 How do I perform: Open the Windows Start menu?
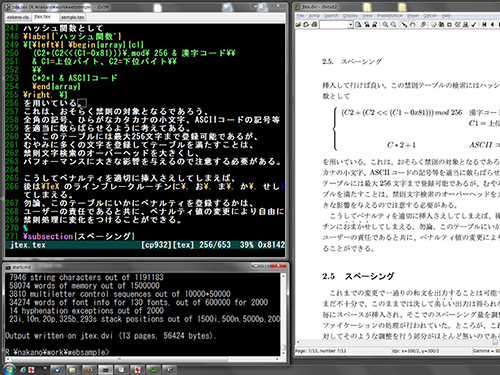tap(9, 370)
